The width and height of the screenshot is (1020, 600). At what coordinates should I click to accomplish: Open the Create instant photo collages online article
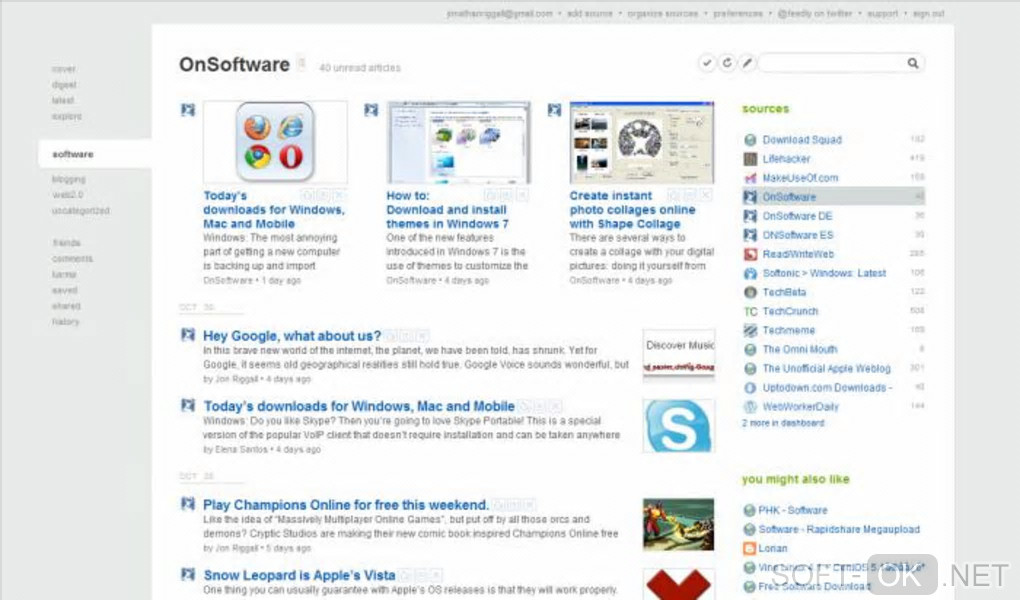tap(632, 210)
